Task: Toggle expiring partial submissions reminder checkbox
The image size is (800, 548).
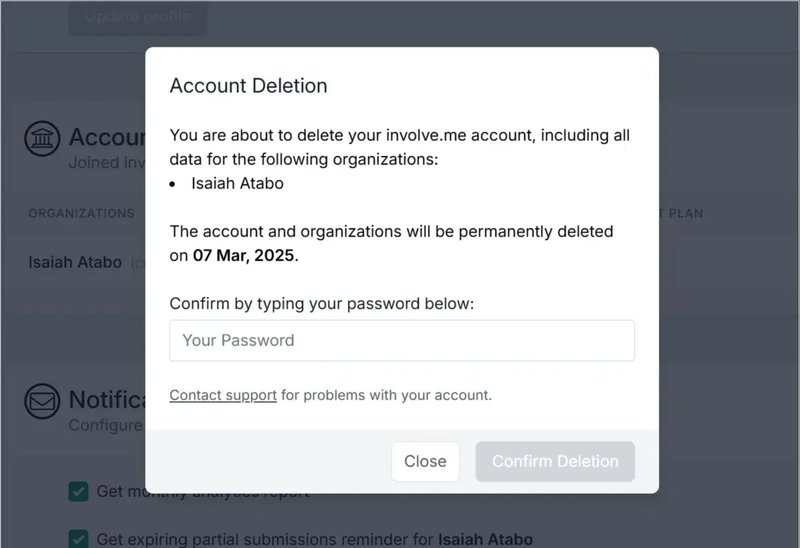Action: tap(78, 539)
